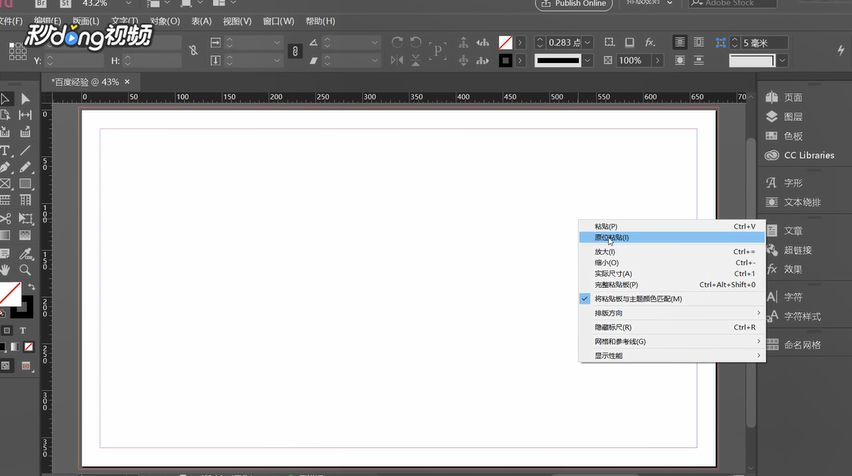The width and height of the screenshot is (852, 476).
Task: Choose 粘贴(P) from context menu
Action: tap(672, 226)
